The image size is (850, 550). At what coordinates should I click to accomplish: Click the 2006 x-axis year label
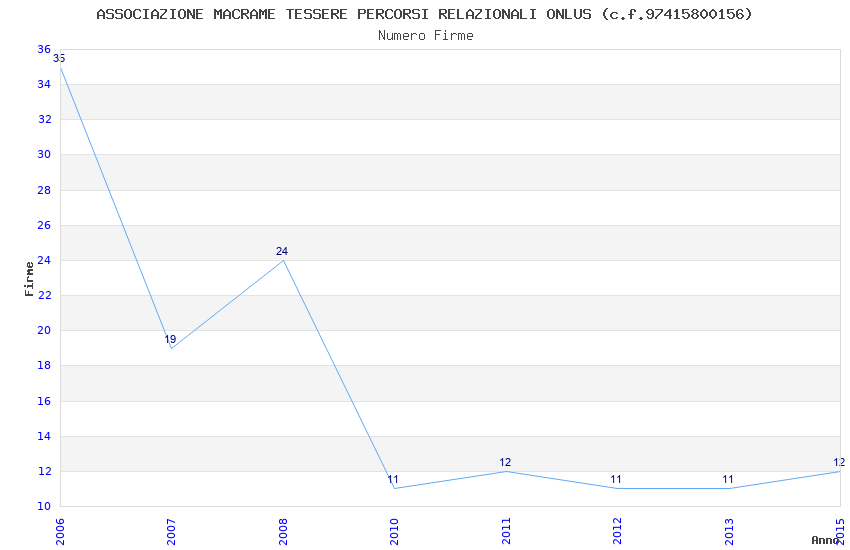point(60,532)
